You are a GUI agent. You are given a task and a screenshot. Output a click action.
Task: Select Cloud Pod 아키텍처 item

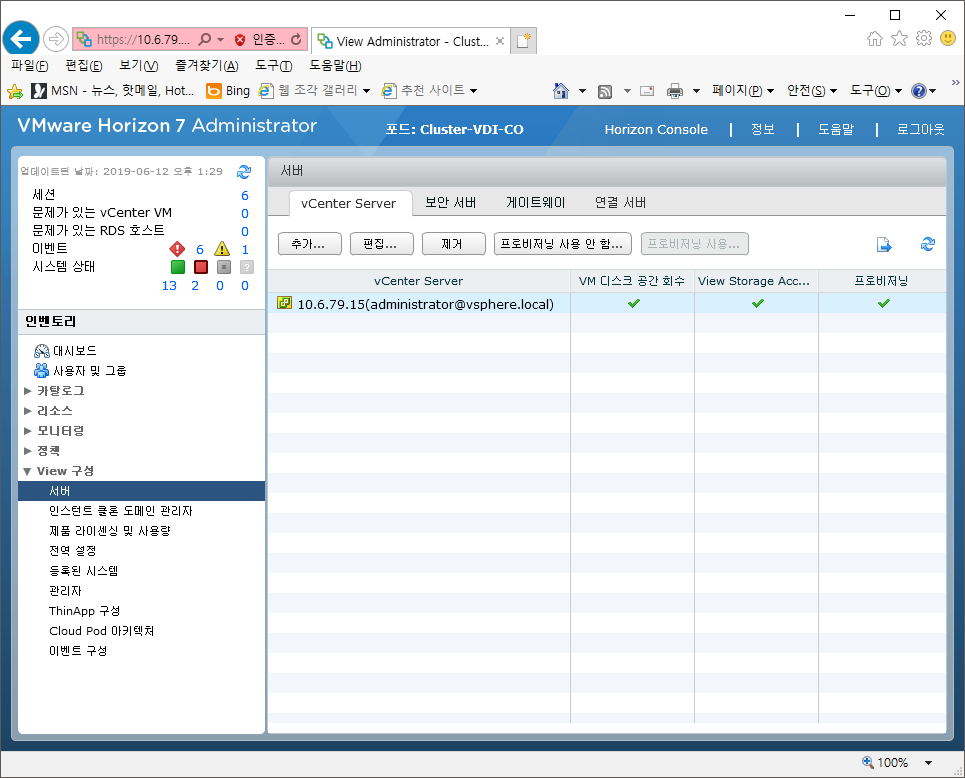tap(102, 631)
